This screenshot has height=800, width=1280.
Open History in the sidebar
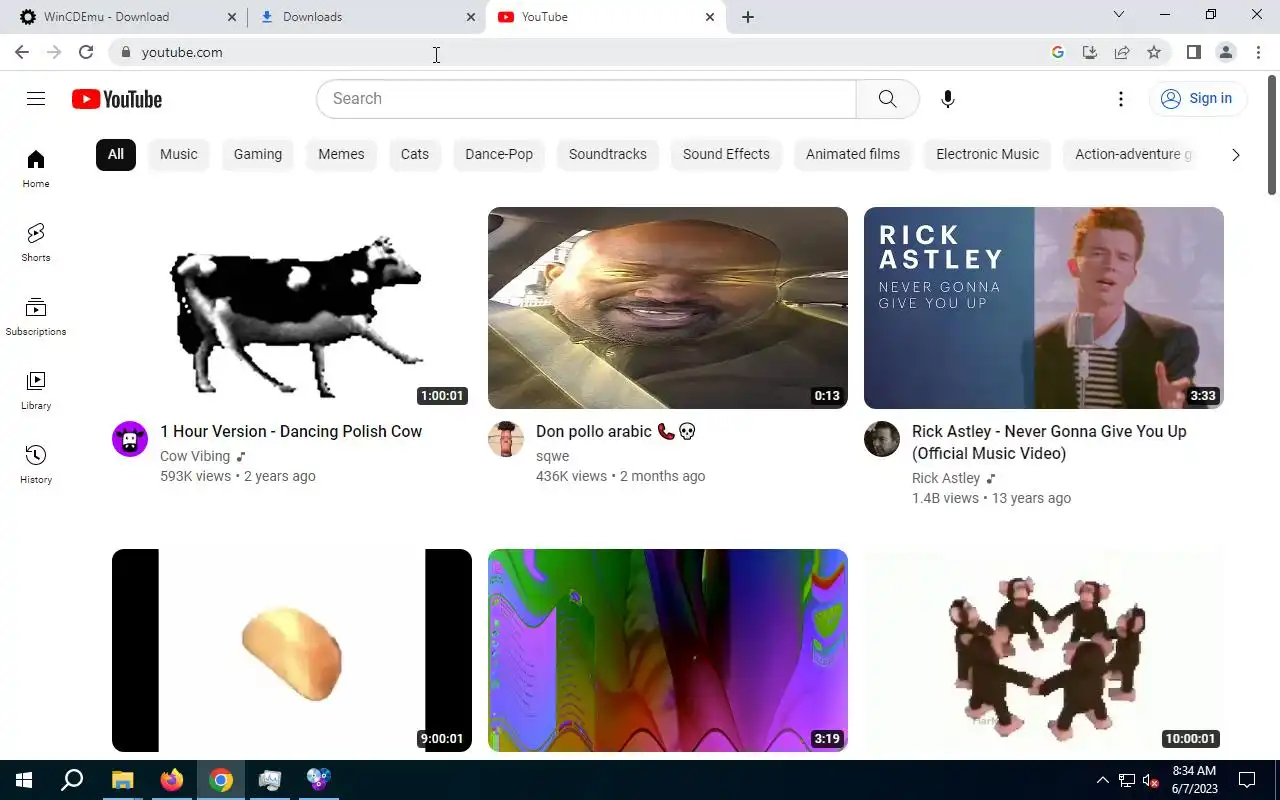pyautogui.click(x=36, y=465)
